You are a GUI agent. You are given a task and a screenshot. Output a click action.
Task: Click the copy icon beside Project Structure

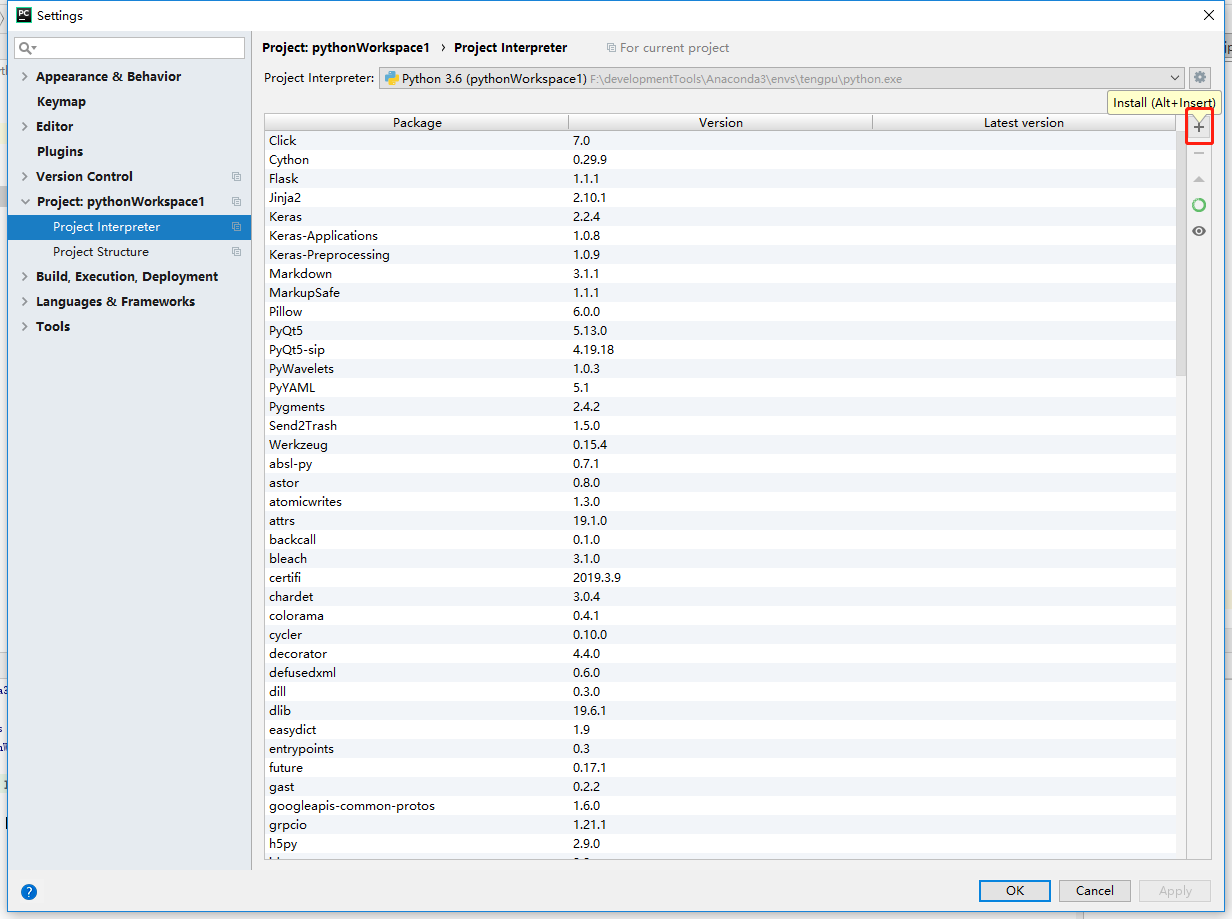[236, 252]
